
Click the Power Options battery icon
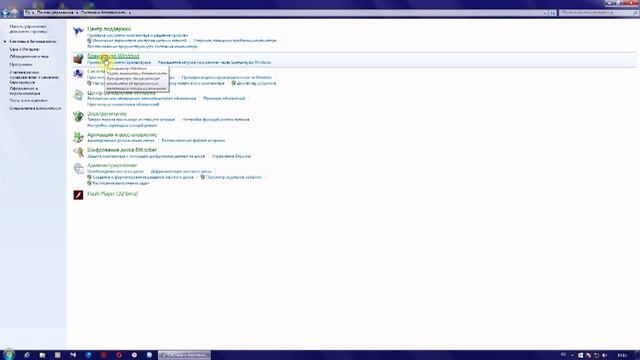click(x=78, y=116)
